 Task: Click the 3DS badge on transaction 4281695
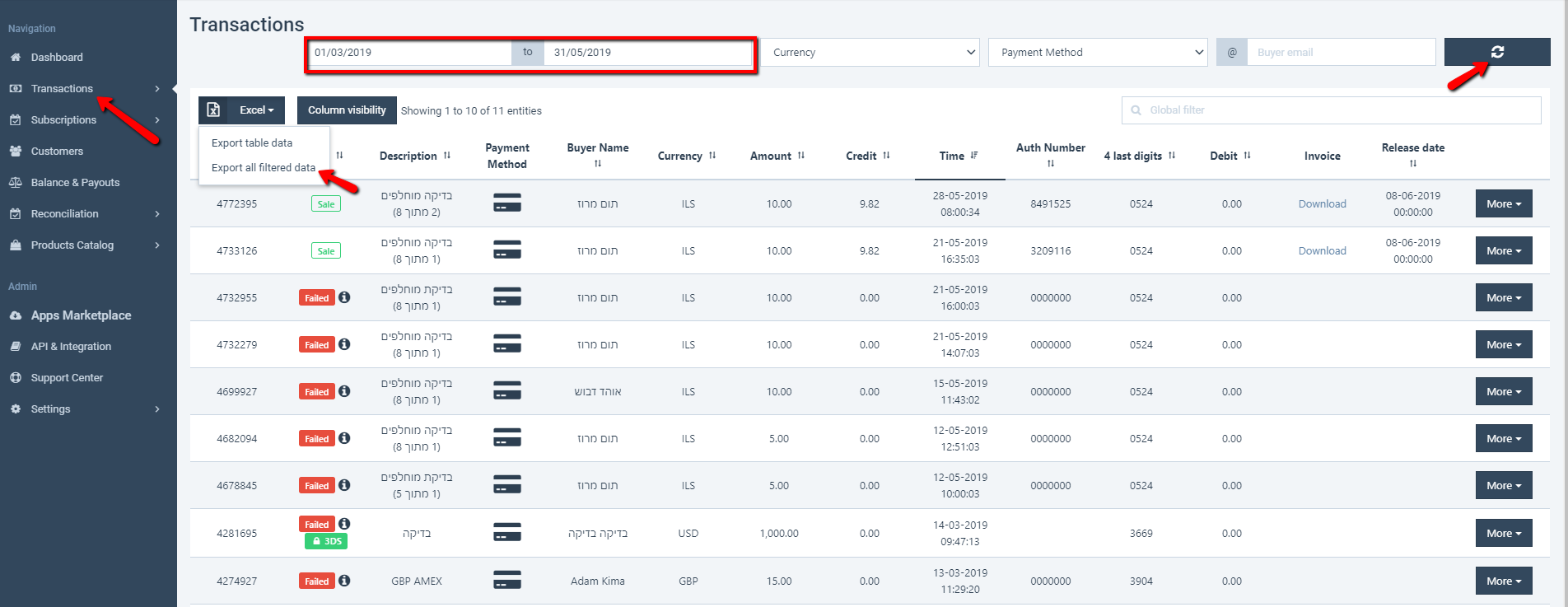point(326,541)
